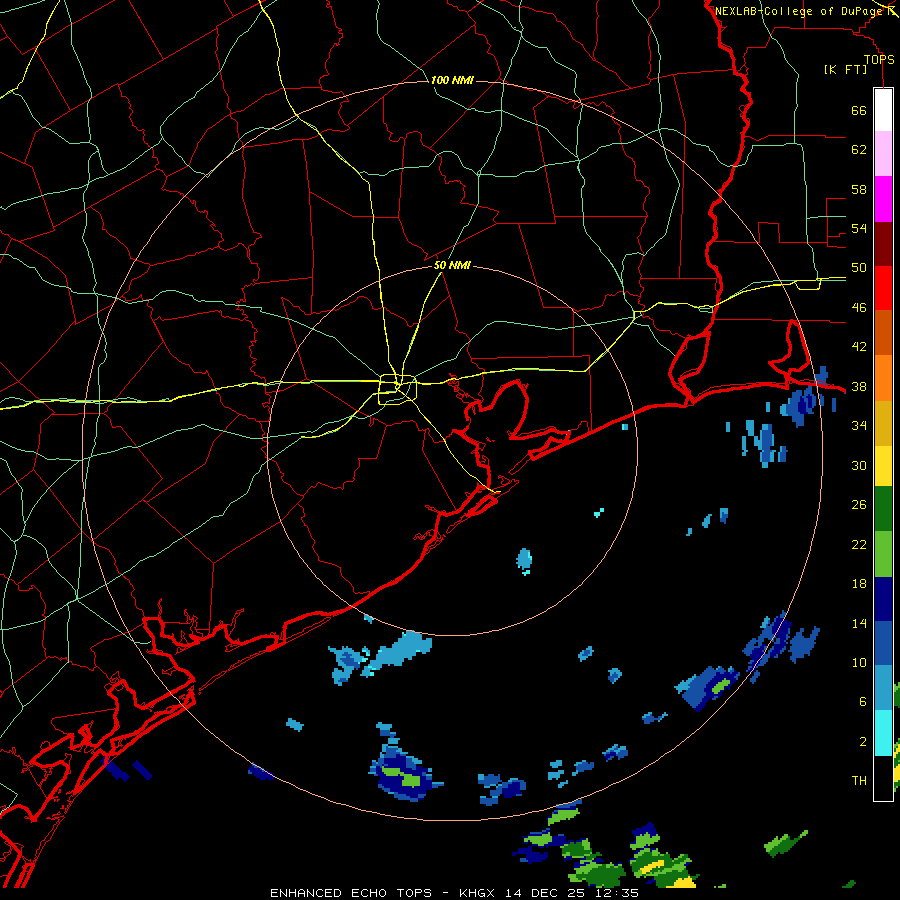
Task: Click the magenta legend swatch
Action: pyautogui.click(x=883, y=199)
